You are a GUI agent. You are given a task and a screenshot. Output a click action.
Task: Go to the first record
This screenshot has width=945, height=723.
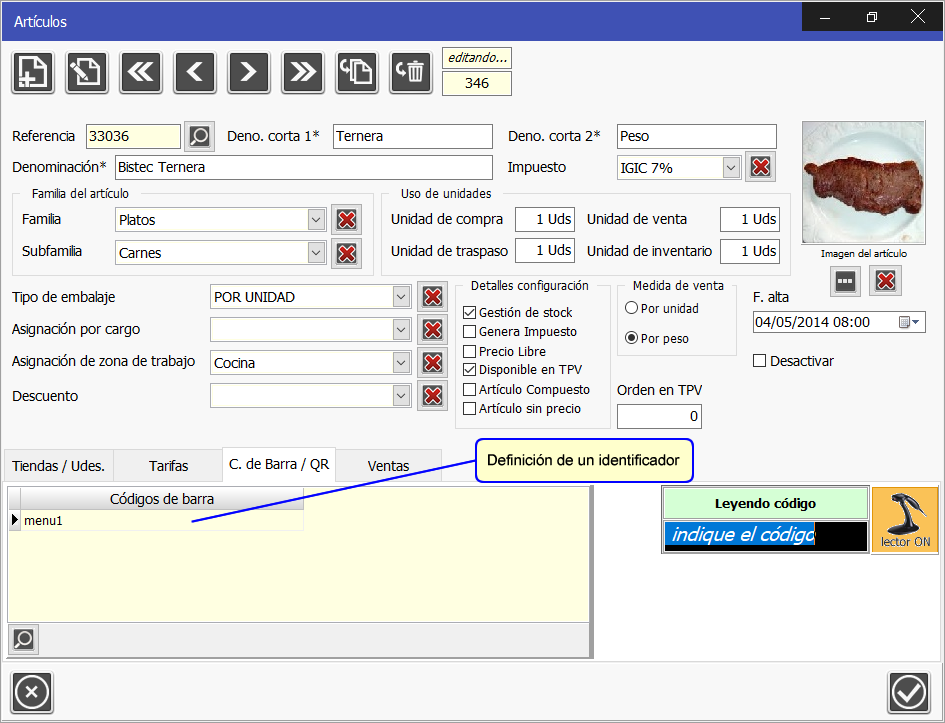tap(140, 72)
